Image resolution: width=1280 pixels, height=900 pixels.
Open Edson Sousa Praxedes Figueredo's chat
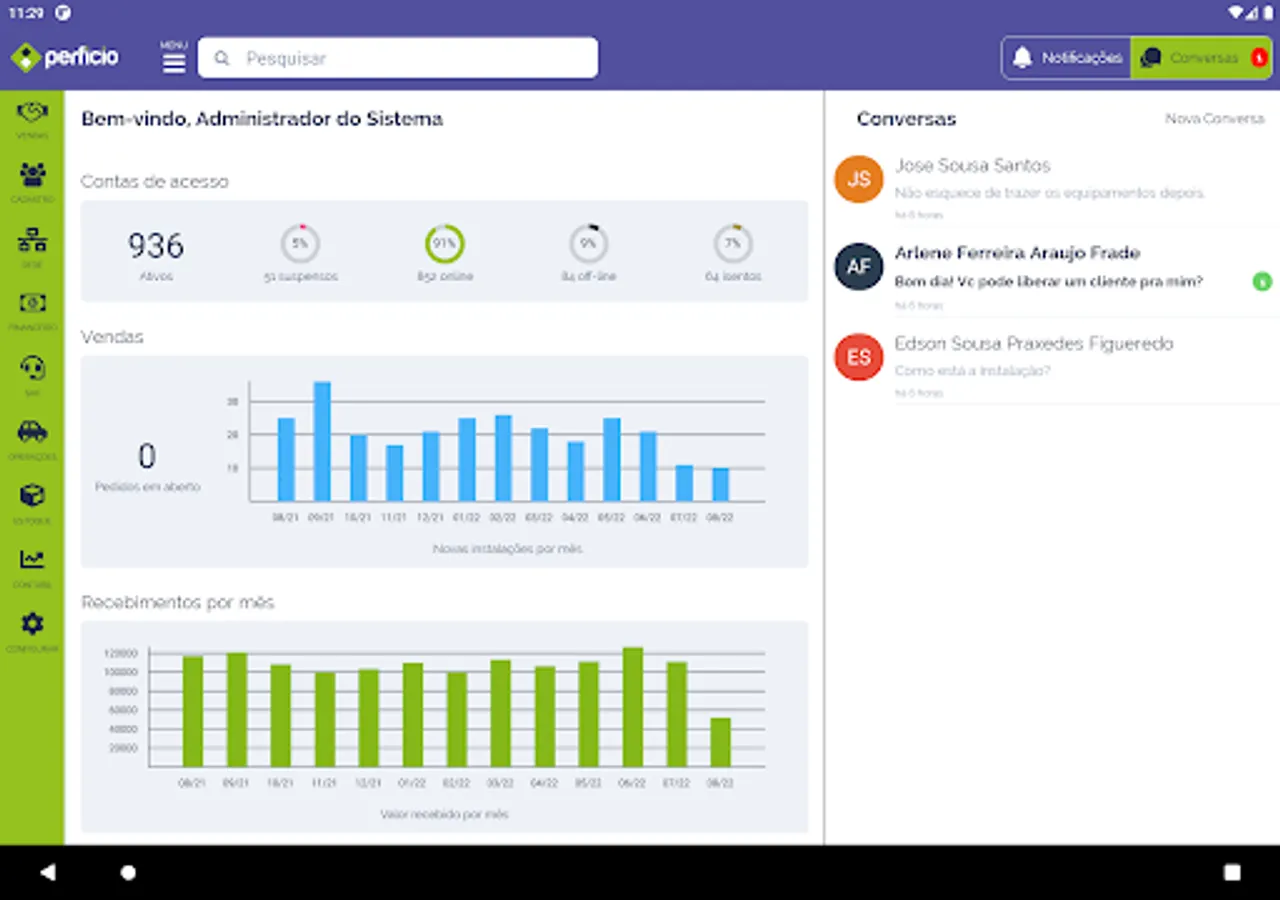1052,363
